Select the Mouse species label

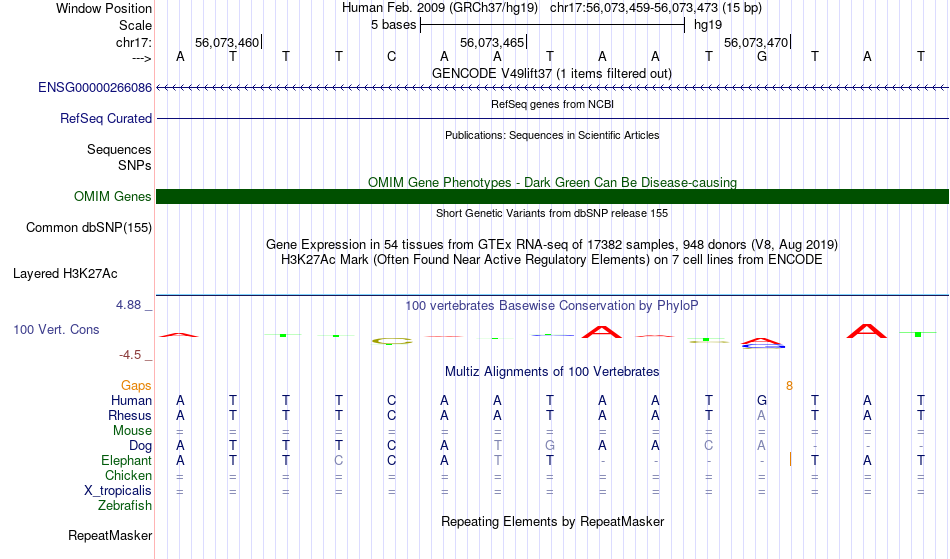tap(132, 431)
